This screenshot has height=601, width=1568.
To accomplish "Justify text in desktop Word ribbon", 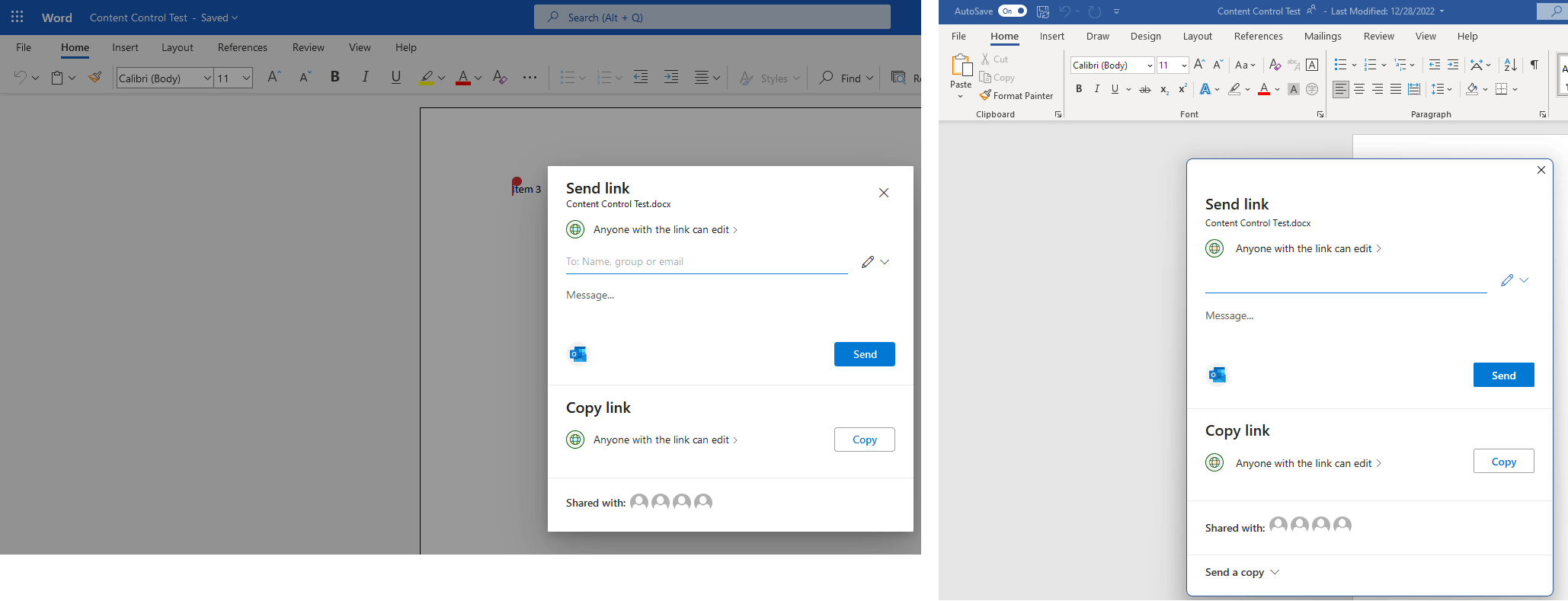I will click(x=1396, y=89).
